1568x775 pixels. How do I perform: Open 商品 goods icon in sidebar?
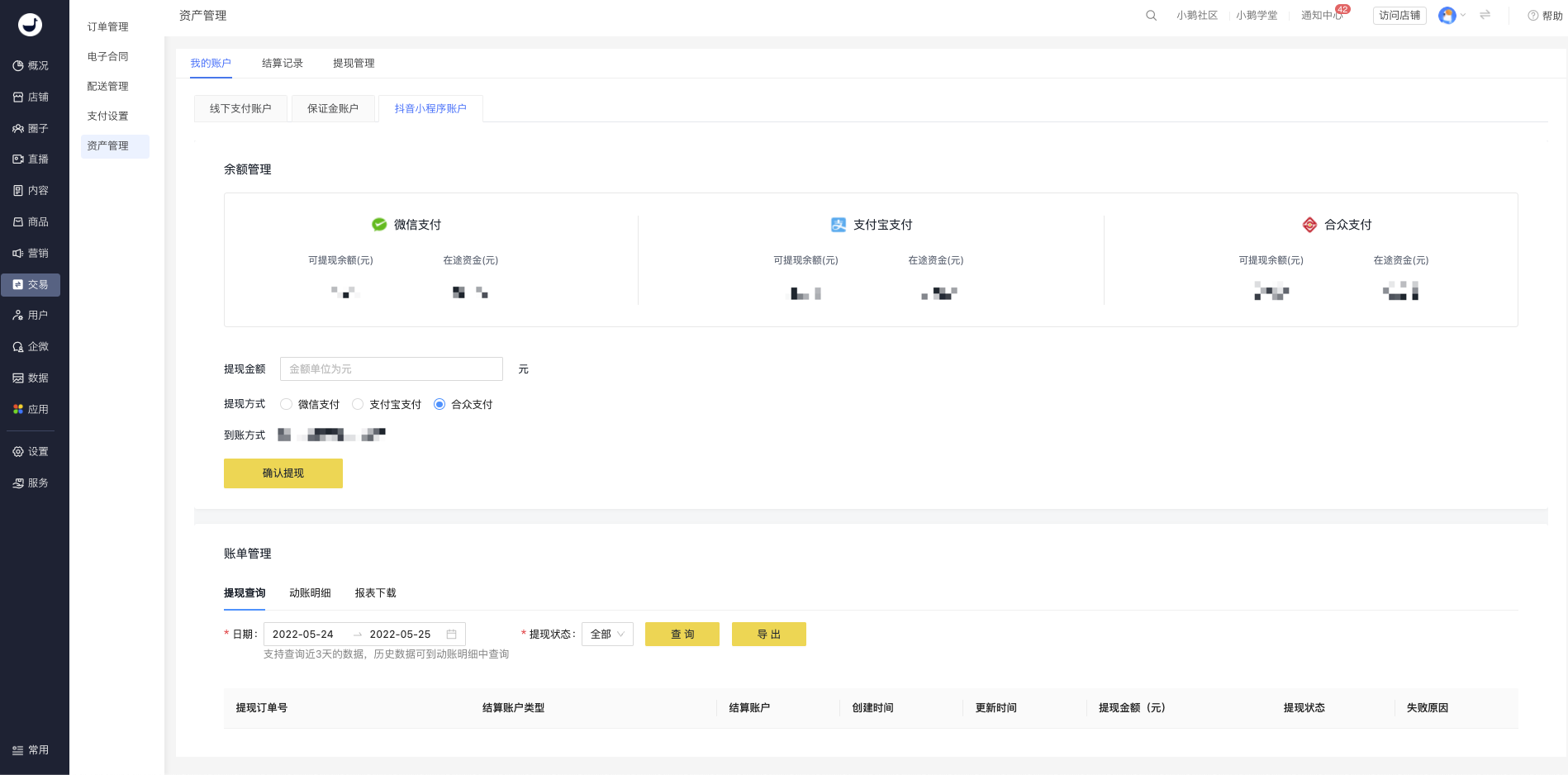(x=18, y=221)
